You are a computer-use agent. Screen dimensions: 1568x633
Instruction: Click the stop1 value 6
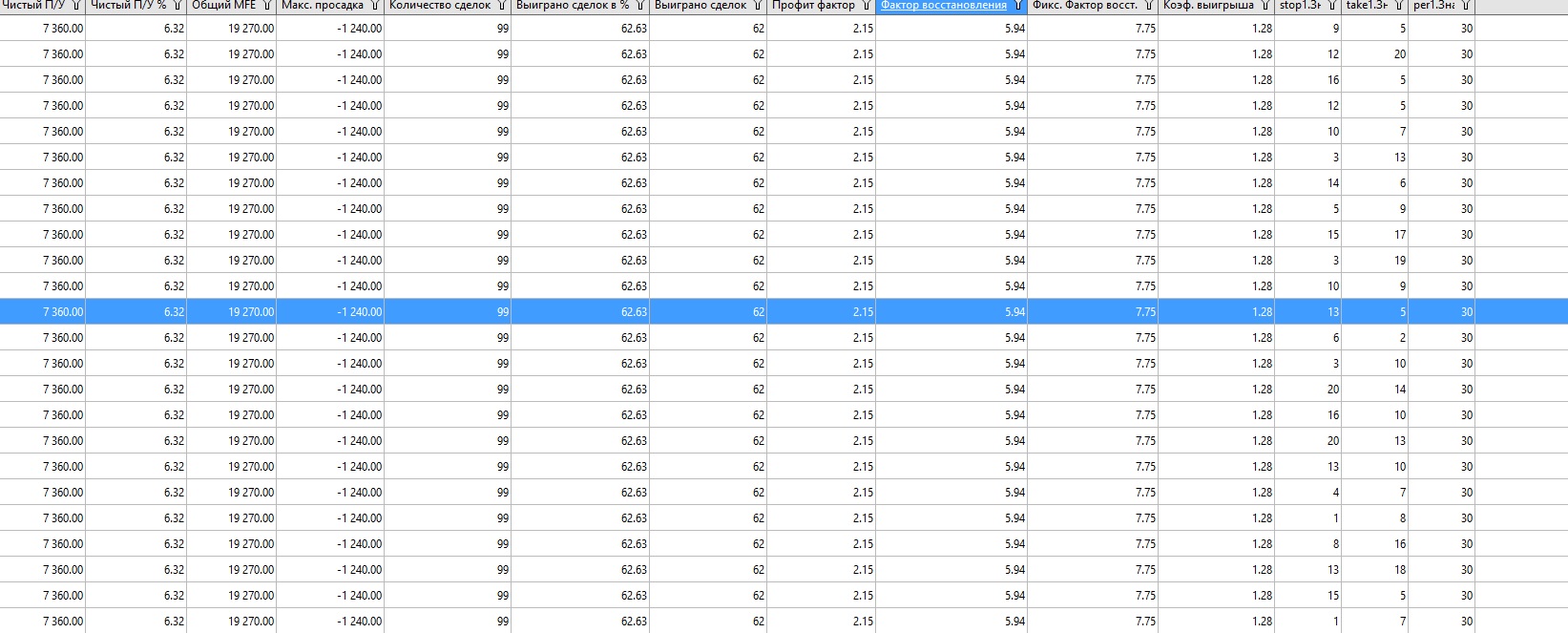(1336, 338)
